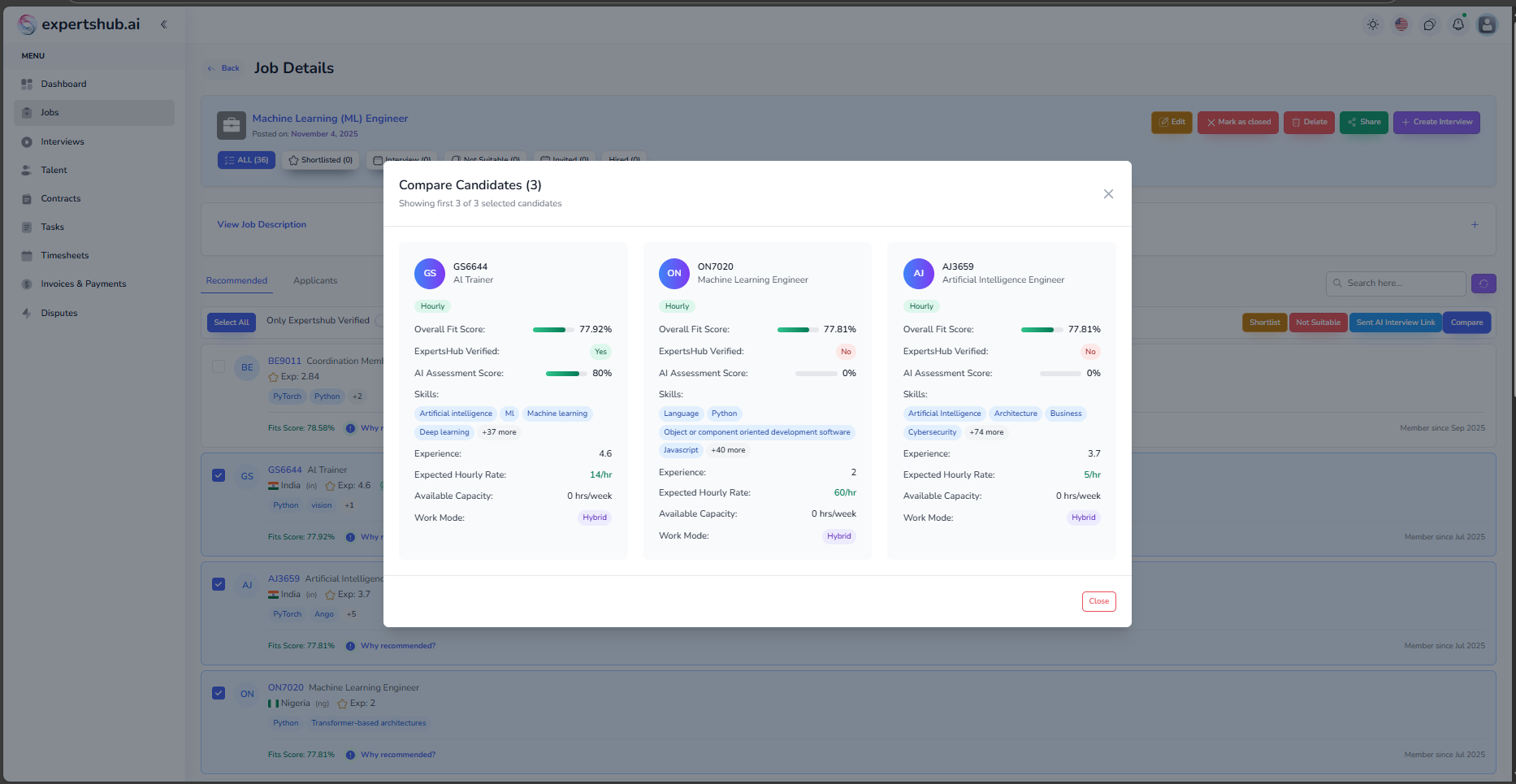Toggle light/dark theme sun icon
The width and height of the screenshot is (1516, 784).
click(x=1373, y=24)
